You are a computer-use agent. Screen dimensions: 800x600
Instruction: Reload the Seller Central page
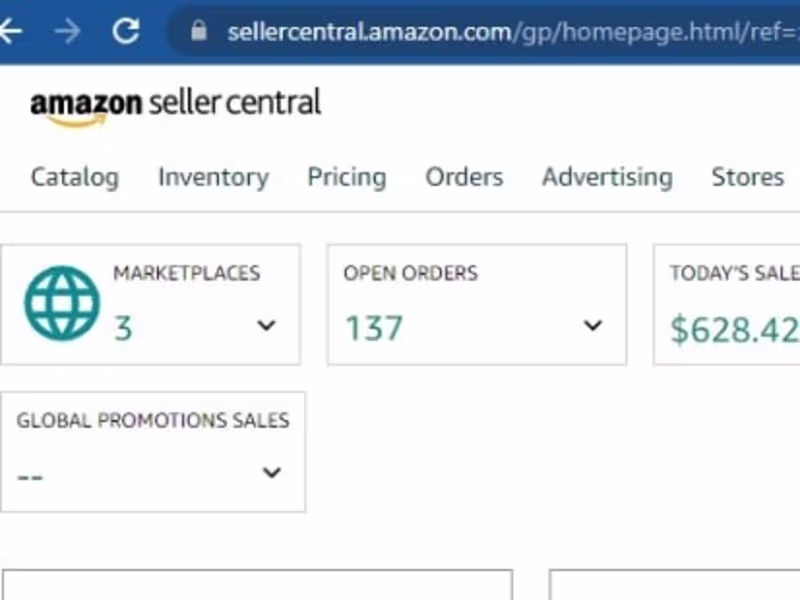(125, 31)
